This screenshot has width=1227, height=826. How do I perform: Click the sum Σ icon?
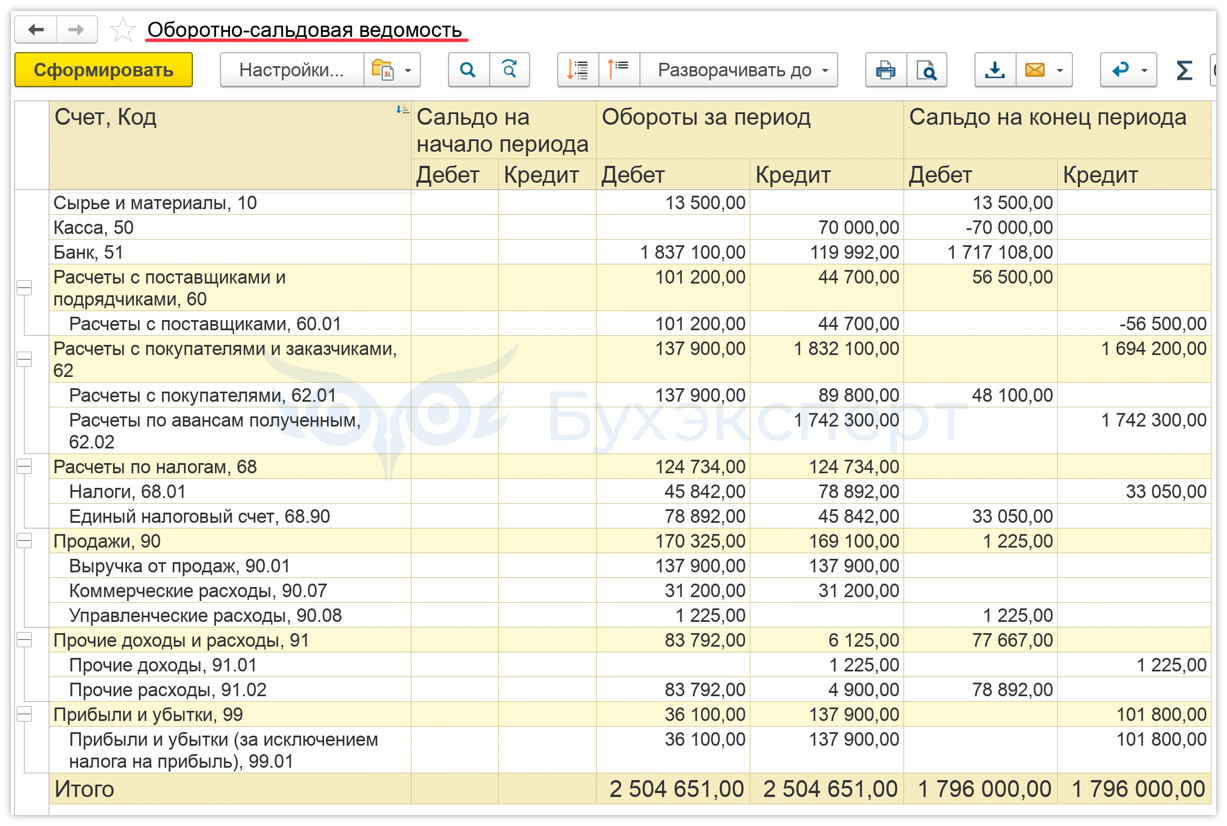point(1184,70)
